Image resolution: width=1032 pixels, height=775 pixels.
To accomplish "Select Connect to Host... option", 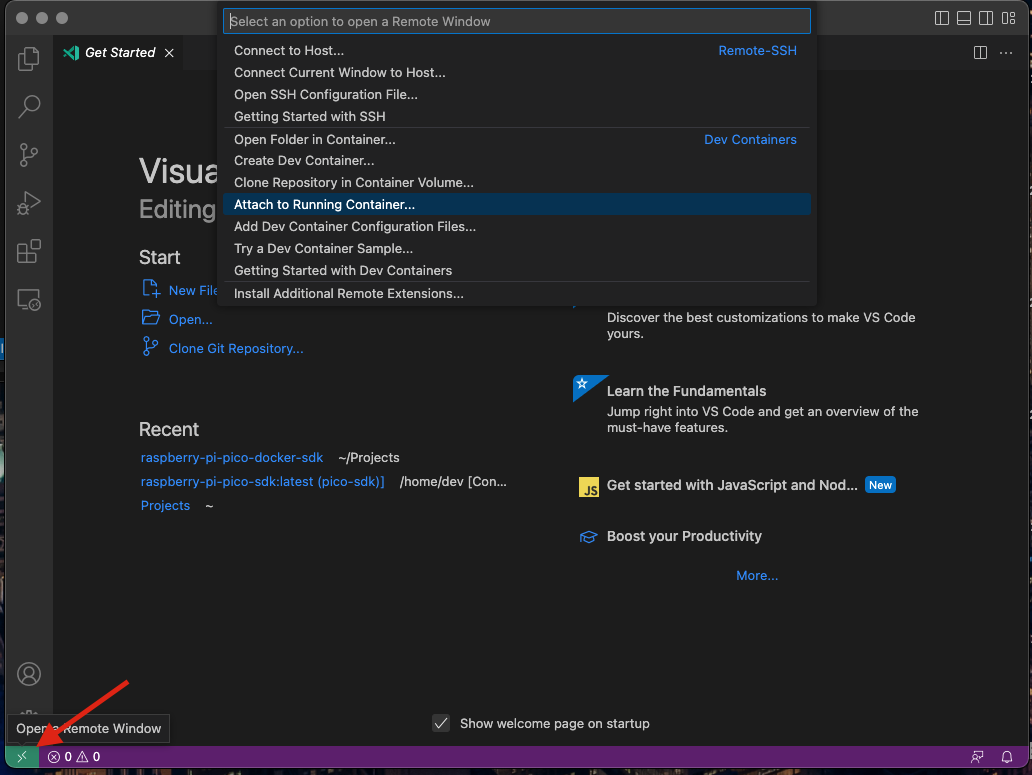I will pos(517,51).
